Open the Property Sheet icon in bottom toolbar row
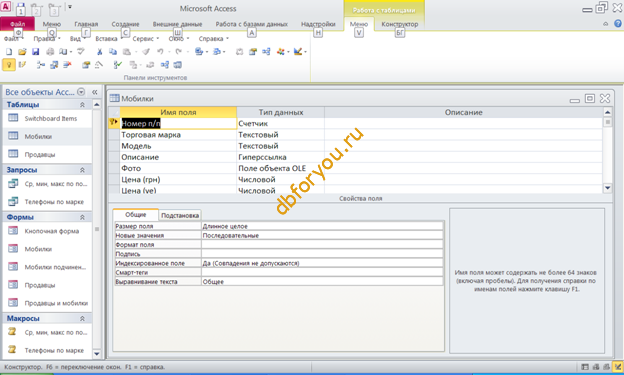The image size is (624, 375). 86,65
